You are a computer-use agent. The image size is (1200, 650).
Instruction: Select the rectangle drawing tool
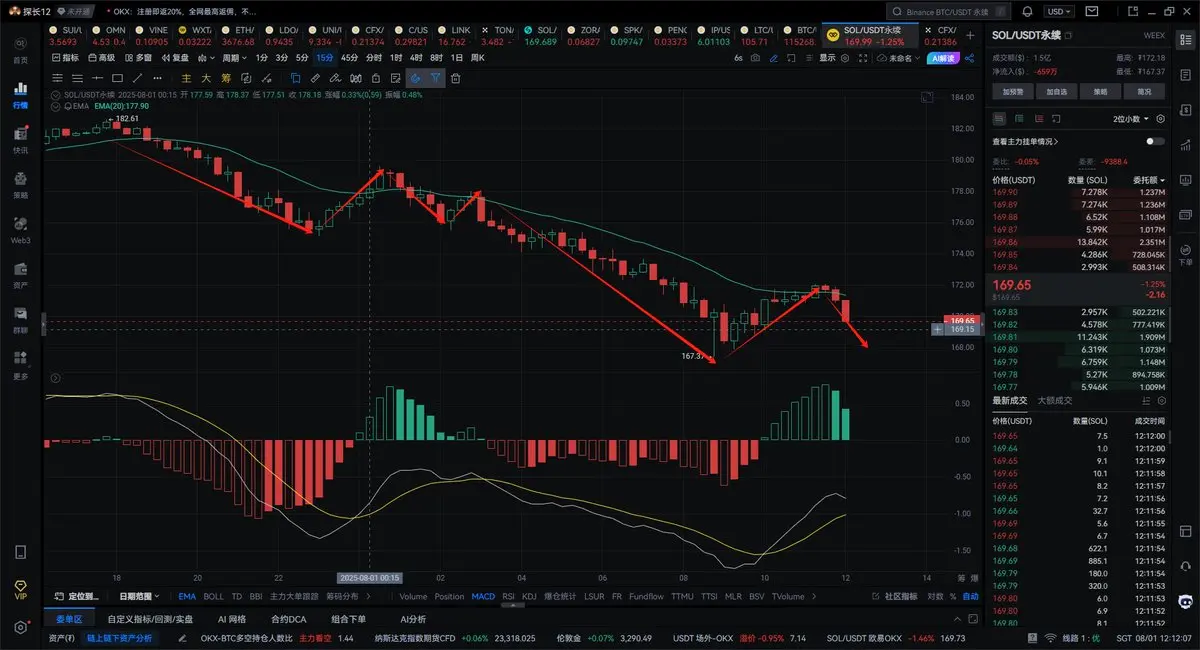point(117,78)
